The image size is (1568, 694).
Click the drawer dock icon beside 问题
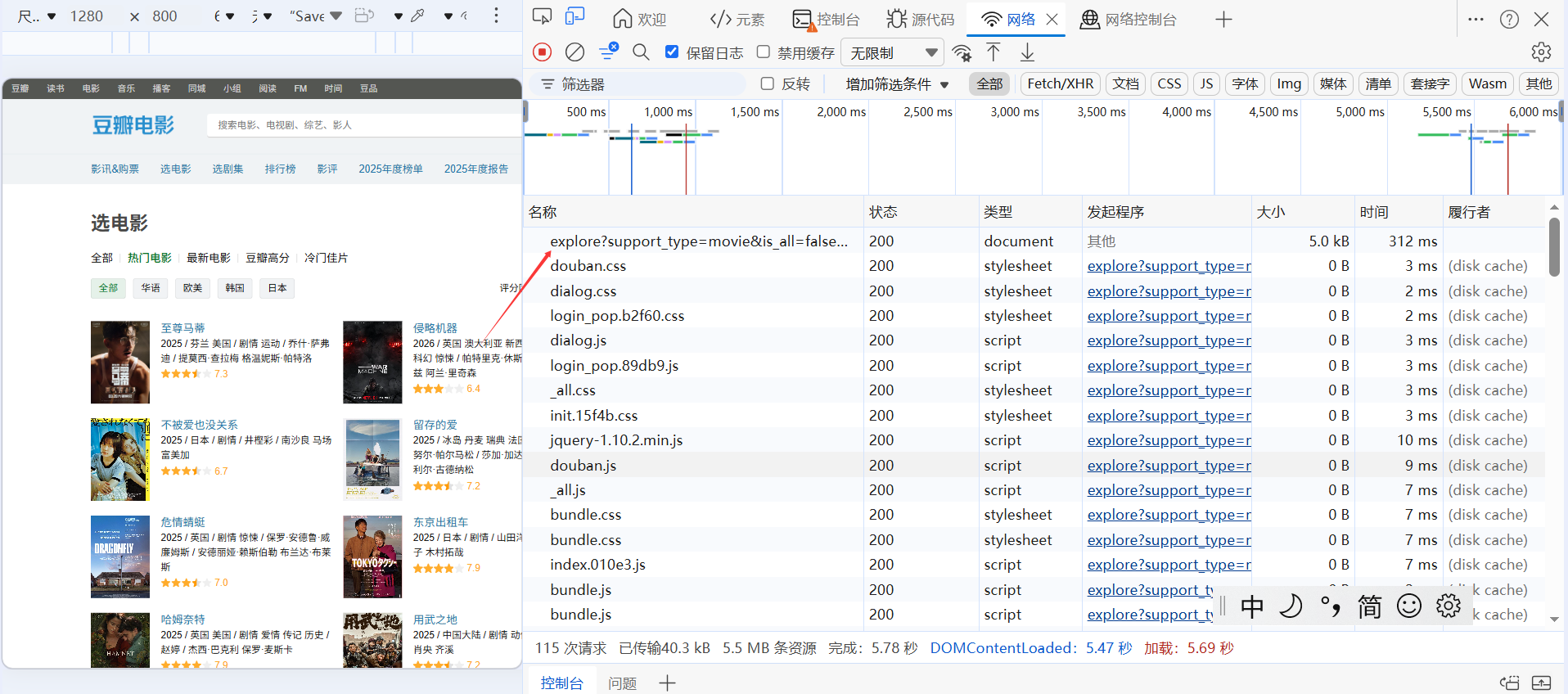pos(1509,683)
